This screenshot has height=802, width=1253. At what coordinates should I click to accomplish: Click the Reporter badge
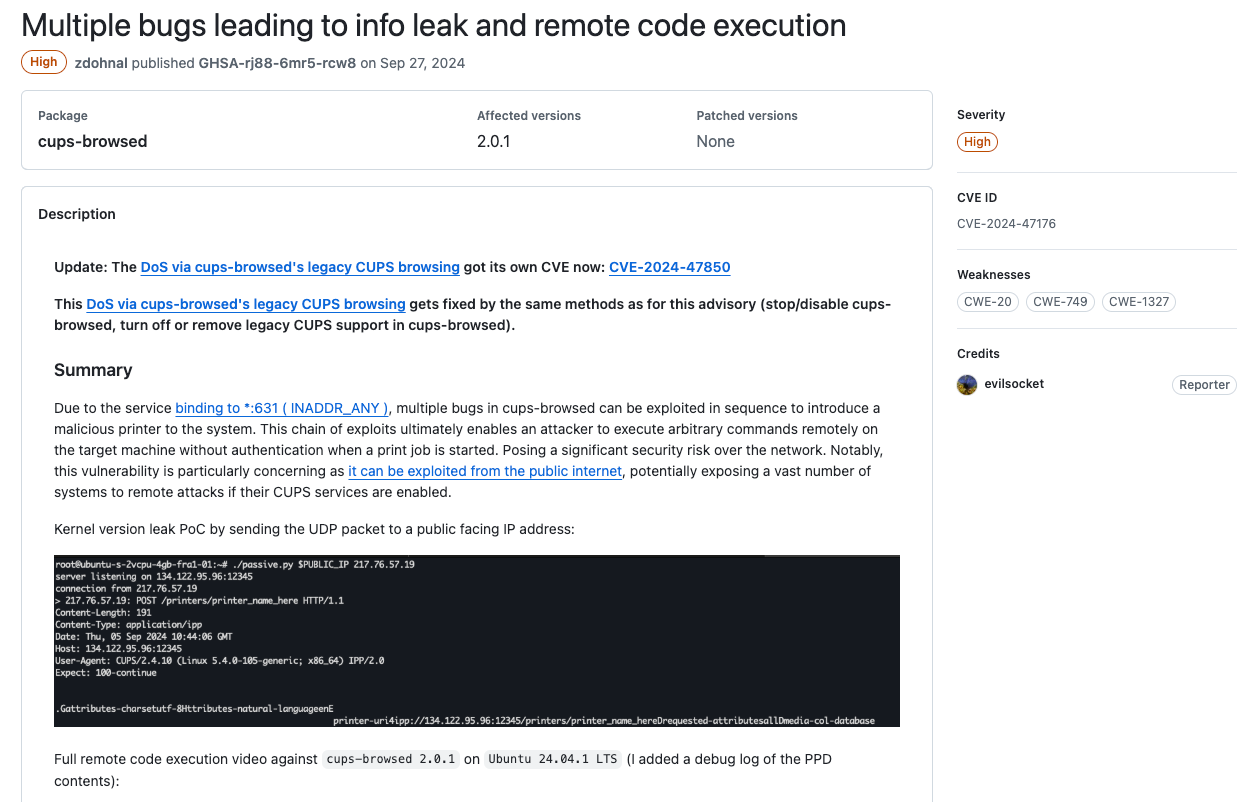[1204, 385]
